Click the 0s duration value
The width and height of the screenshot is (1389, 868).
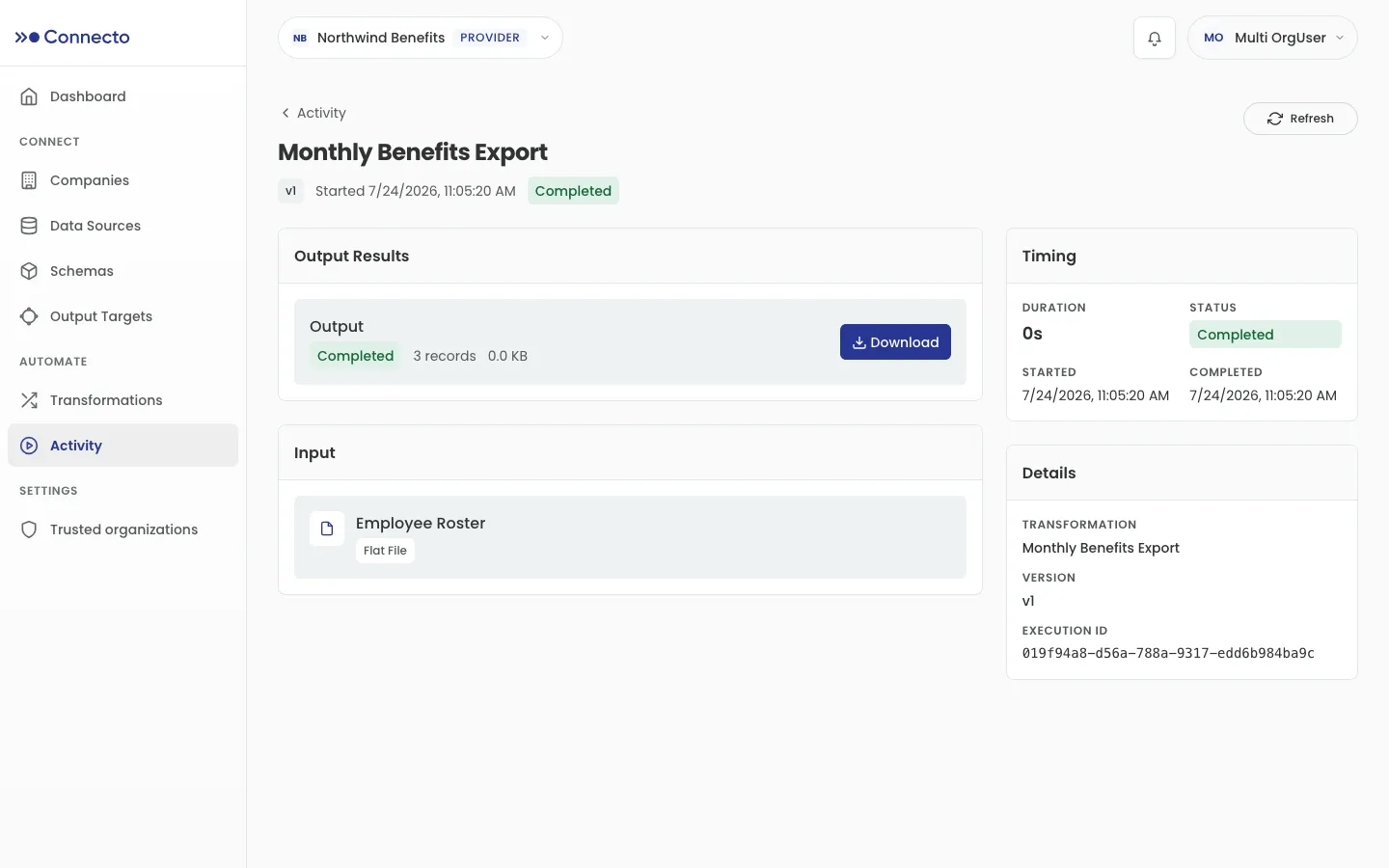(x=1032, y=334)
